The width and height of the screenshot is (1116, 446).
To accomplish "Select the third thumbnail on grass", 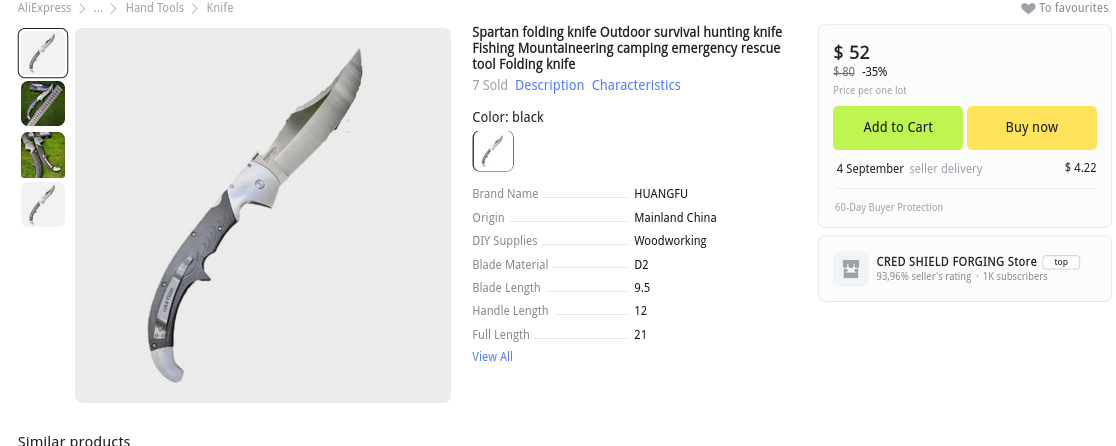I will coord(43,154).
